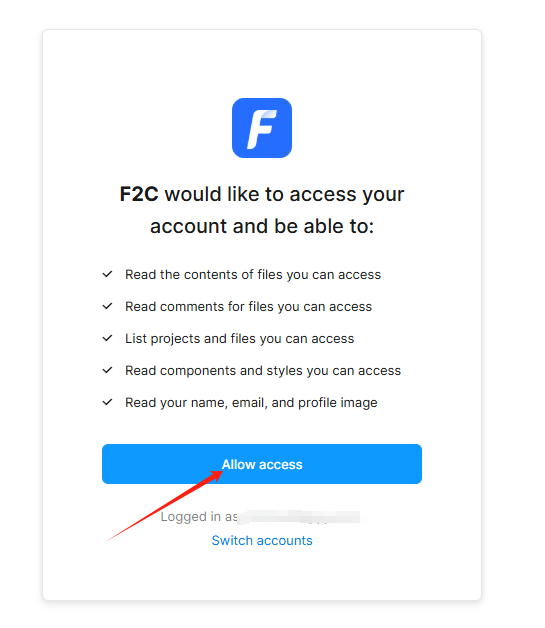
Task: Select 'Read comments for files' permission text
Action: pos(248,307)
